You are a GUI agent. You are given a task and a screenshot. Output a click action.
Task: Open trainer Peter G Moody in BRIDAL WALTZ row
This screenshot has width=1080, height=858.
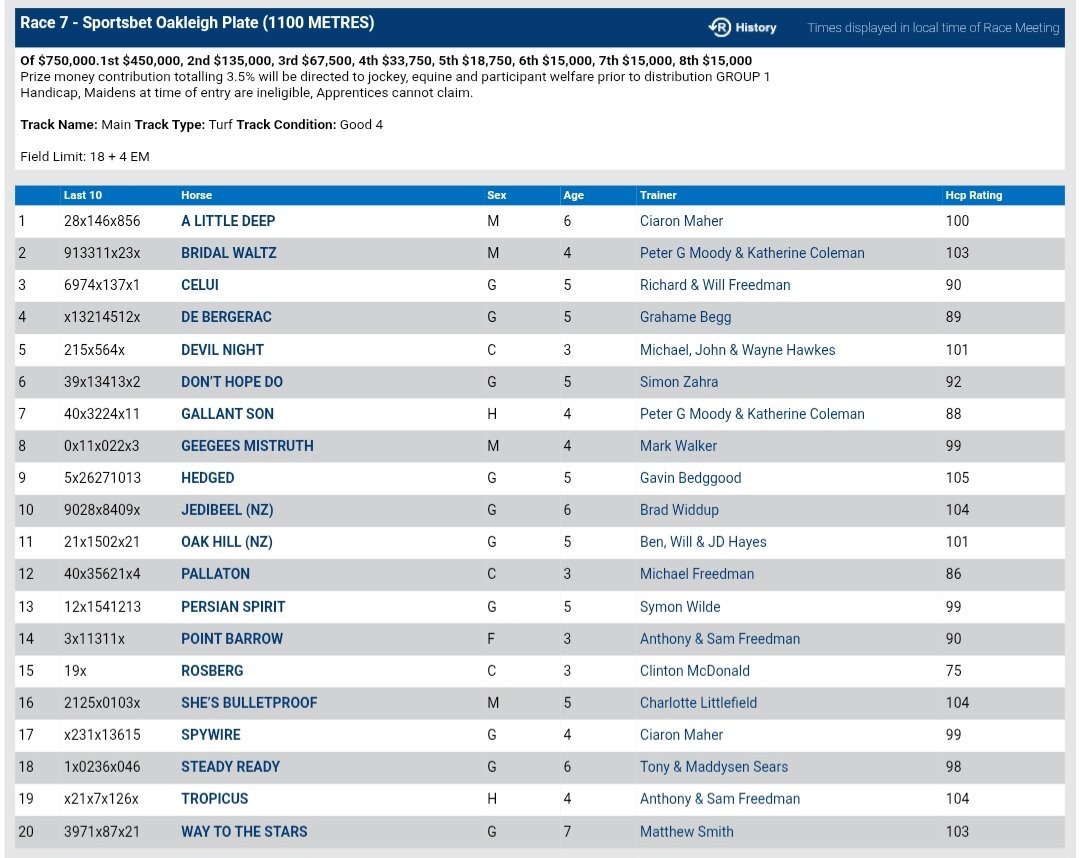(x=752, y=253)
